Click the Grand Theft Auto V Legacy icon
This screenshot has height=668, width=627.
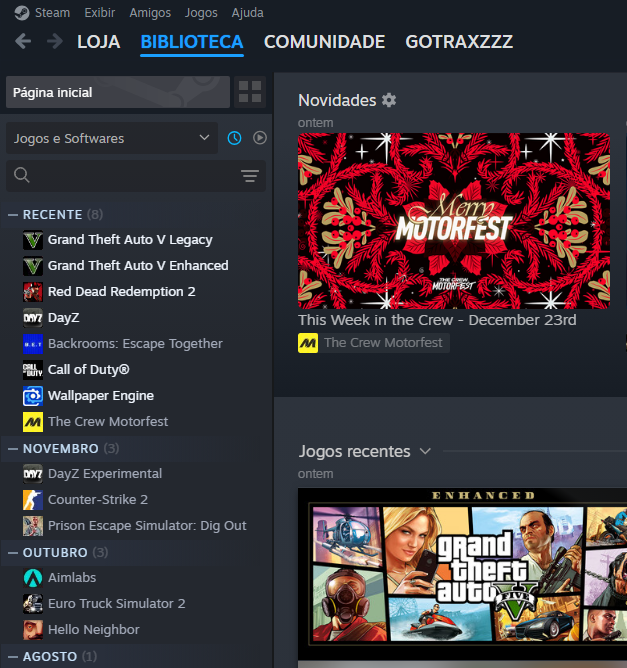[33, 240]
